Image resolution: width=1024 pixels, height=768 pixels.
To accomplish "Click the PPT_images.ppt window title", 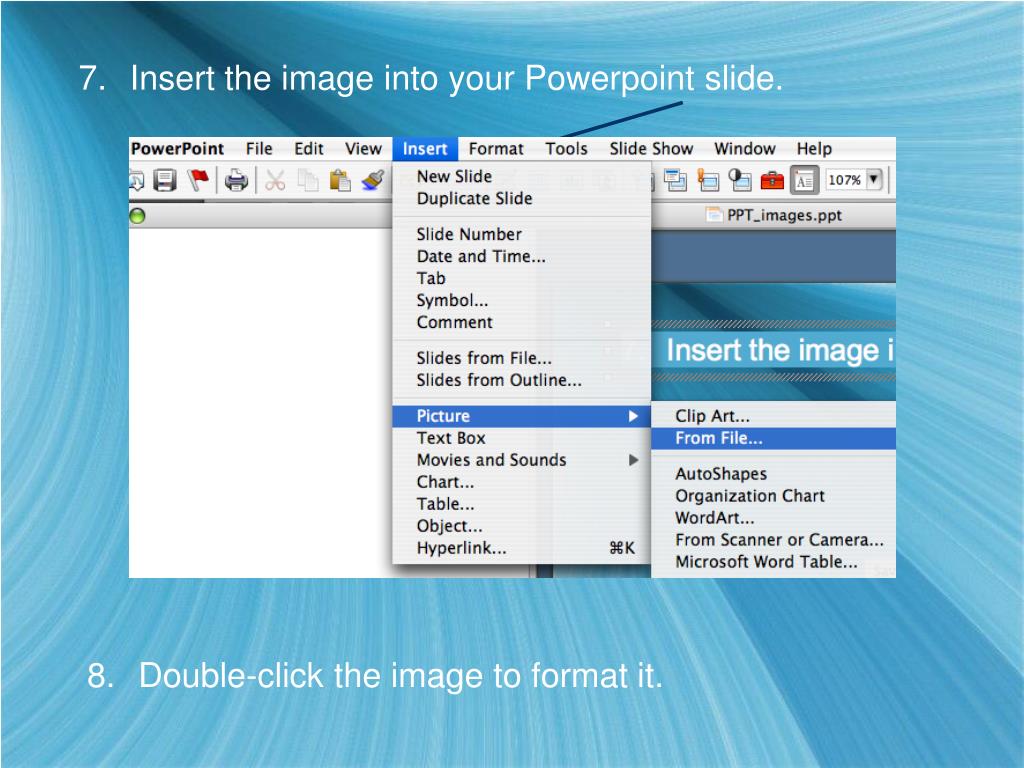I will point(784,215).
